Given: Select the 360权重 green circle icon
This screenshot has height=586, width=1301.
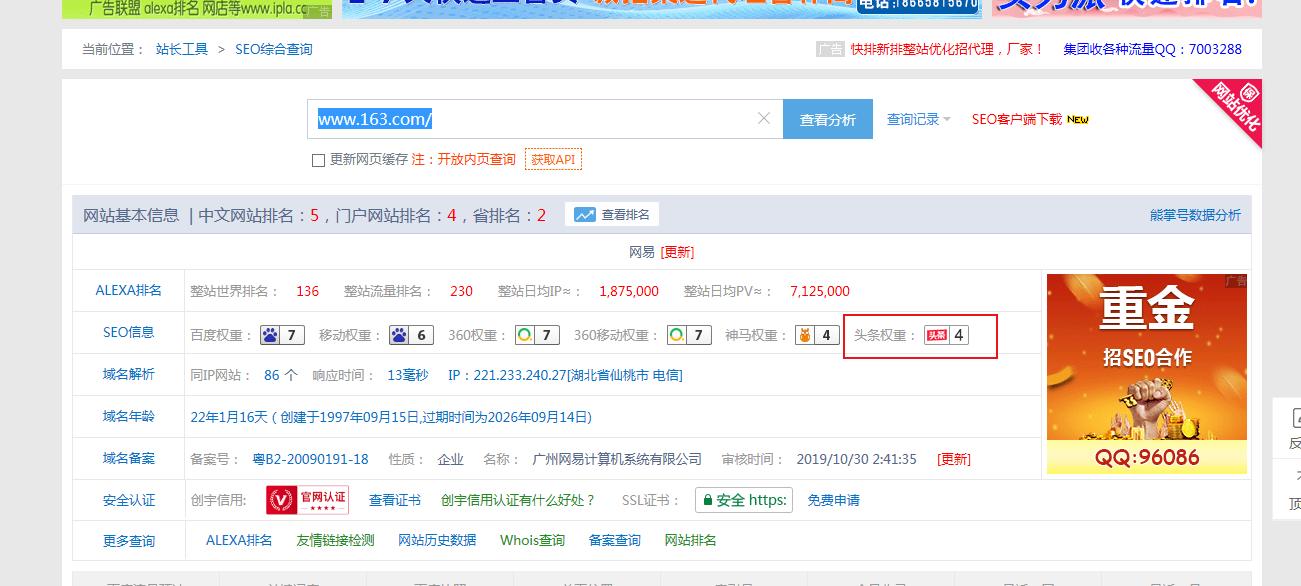Looking at the screenshot, I should 526,335.
